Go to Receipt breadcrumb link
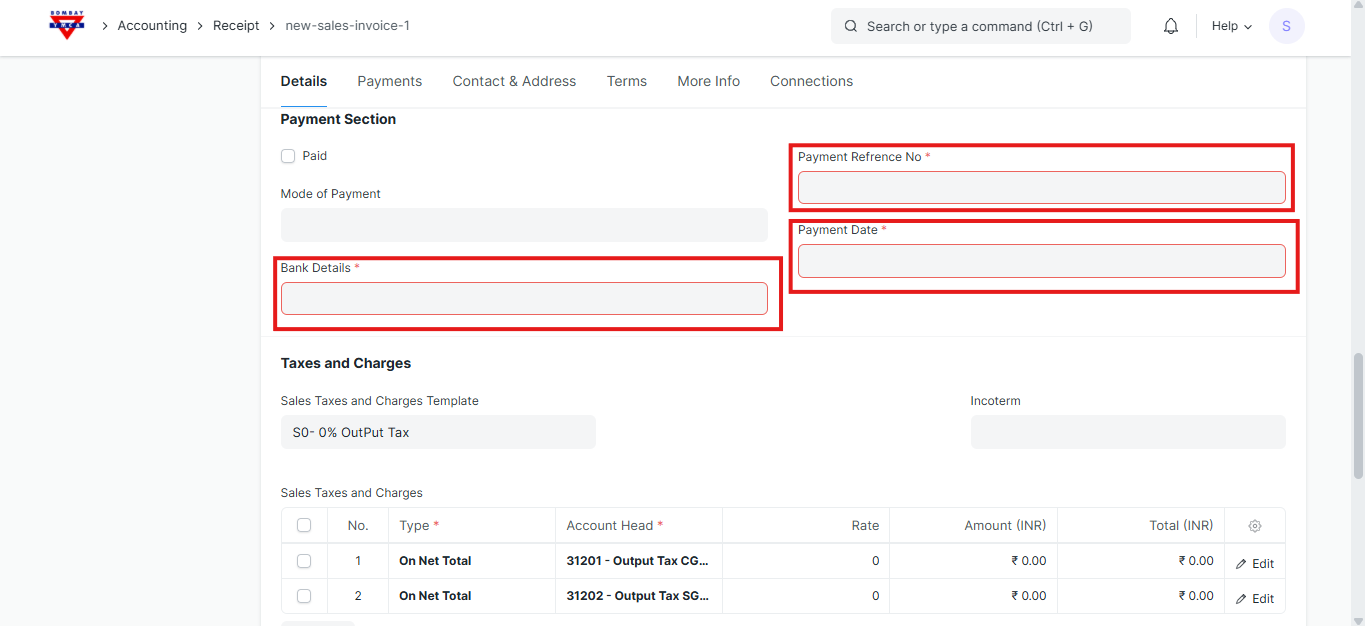 coord(236,26)
